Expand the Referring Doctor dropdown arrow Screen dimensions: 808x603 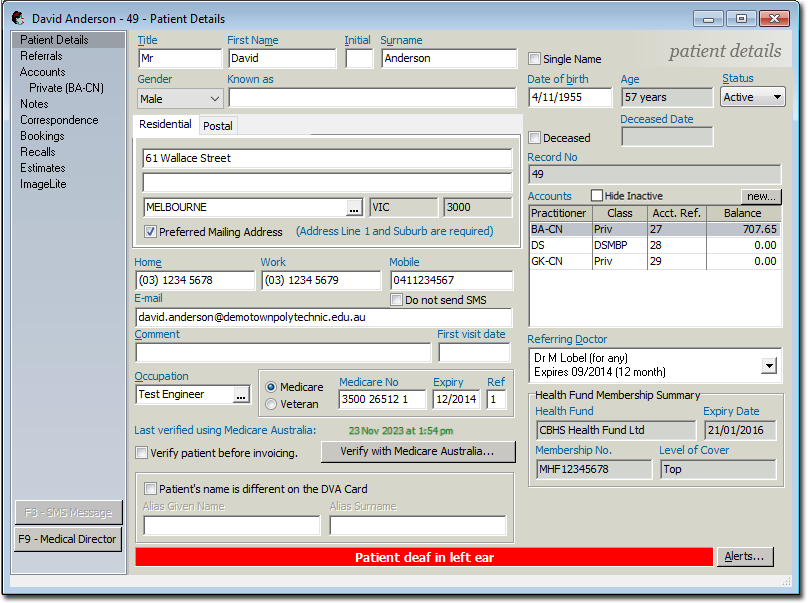click(x=769, y=366)
